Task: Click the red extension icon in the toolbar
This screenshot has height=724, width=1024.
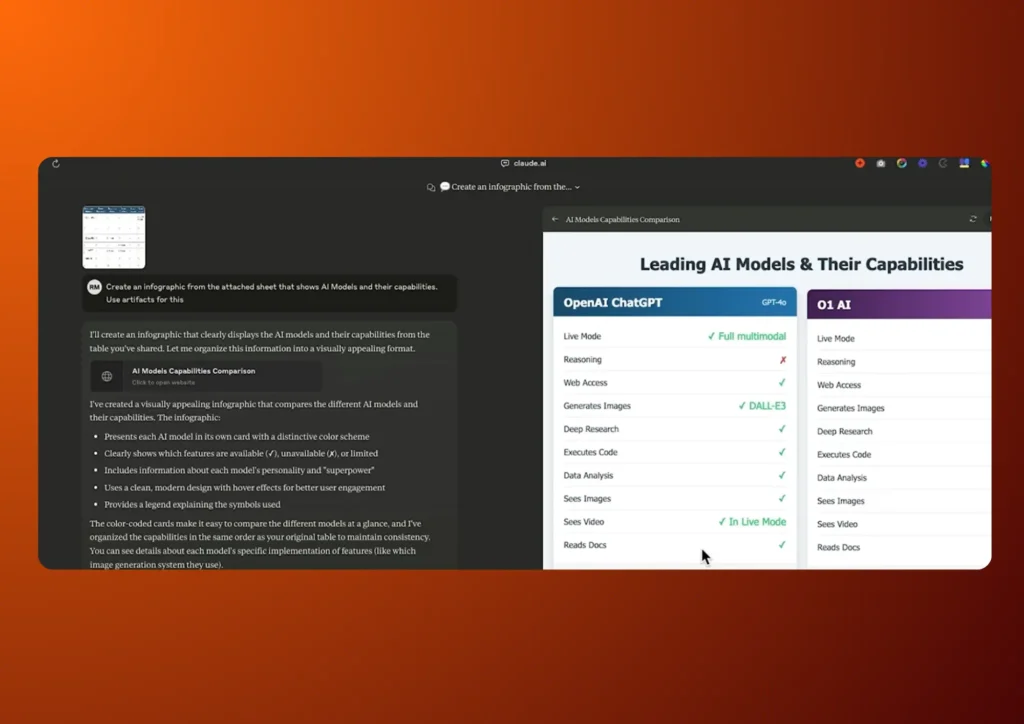Action: (860, 163)
